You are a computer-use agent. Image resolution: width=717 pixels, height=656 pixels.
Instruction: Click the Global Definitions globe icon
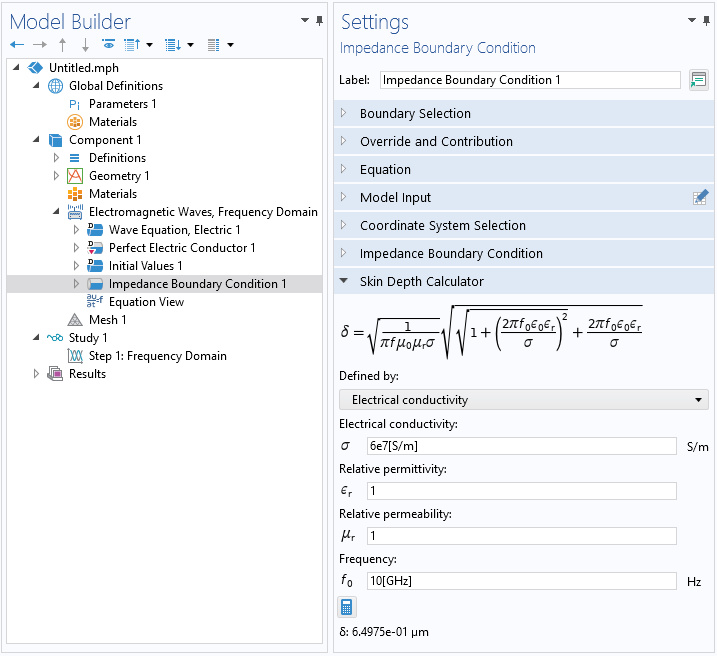pyautogui.click(x=55, y=86)
